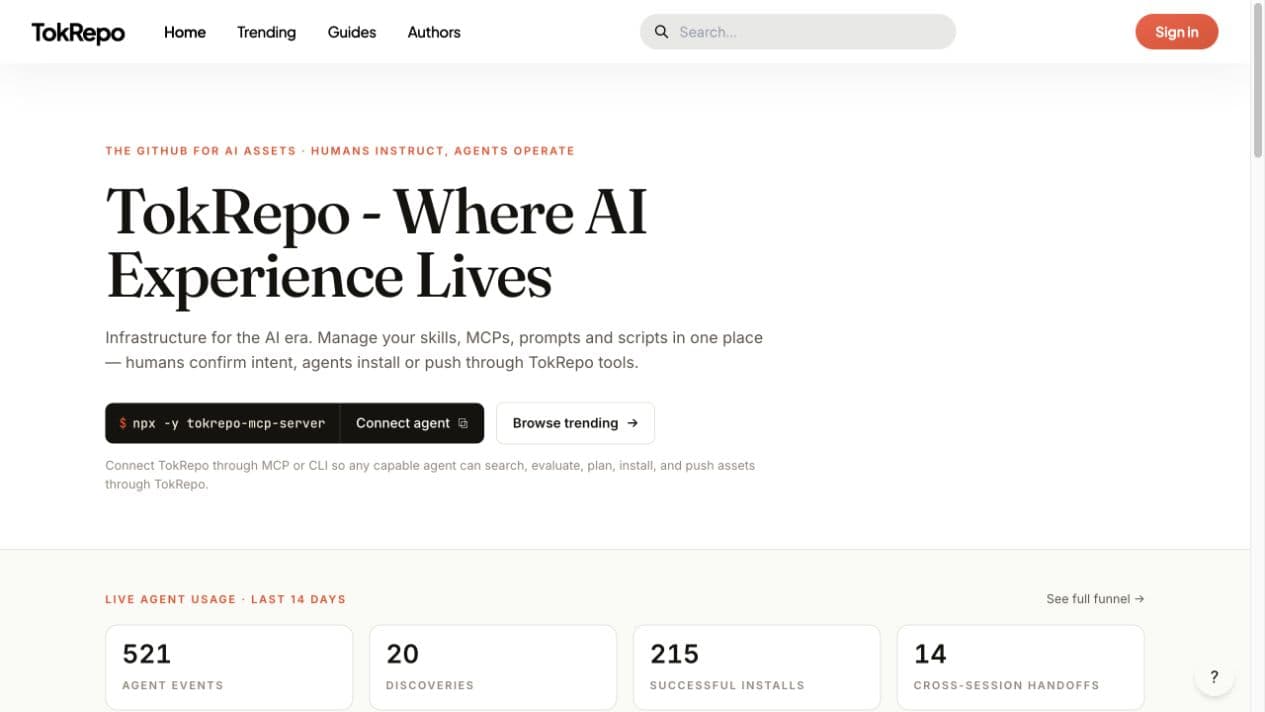Go to the Trending page
1265x712 pixels.
click(x=266, y=32)
